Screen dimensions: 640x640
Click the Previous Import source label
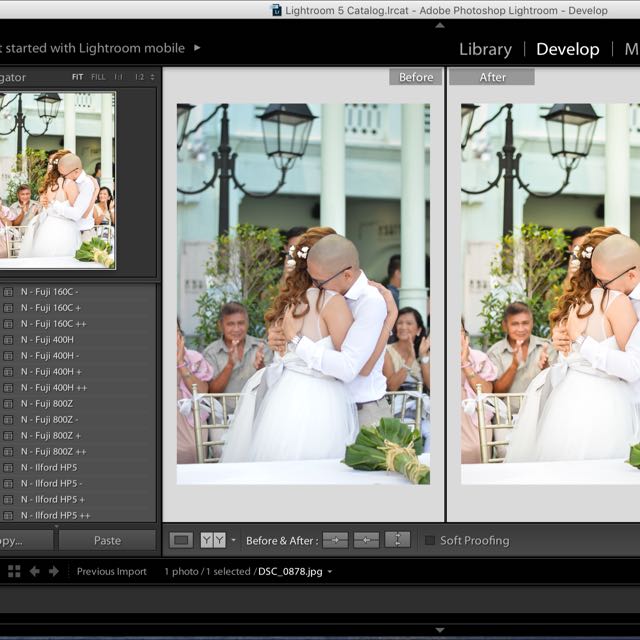[x=111, y=571]
